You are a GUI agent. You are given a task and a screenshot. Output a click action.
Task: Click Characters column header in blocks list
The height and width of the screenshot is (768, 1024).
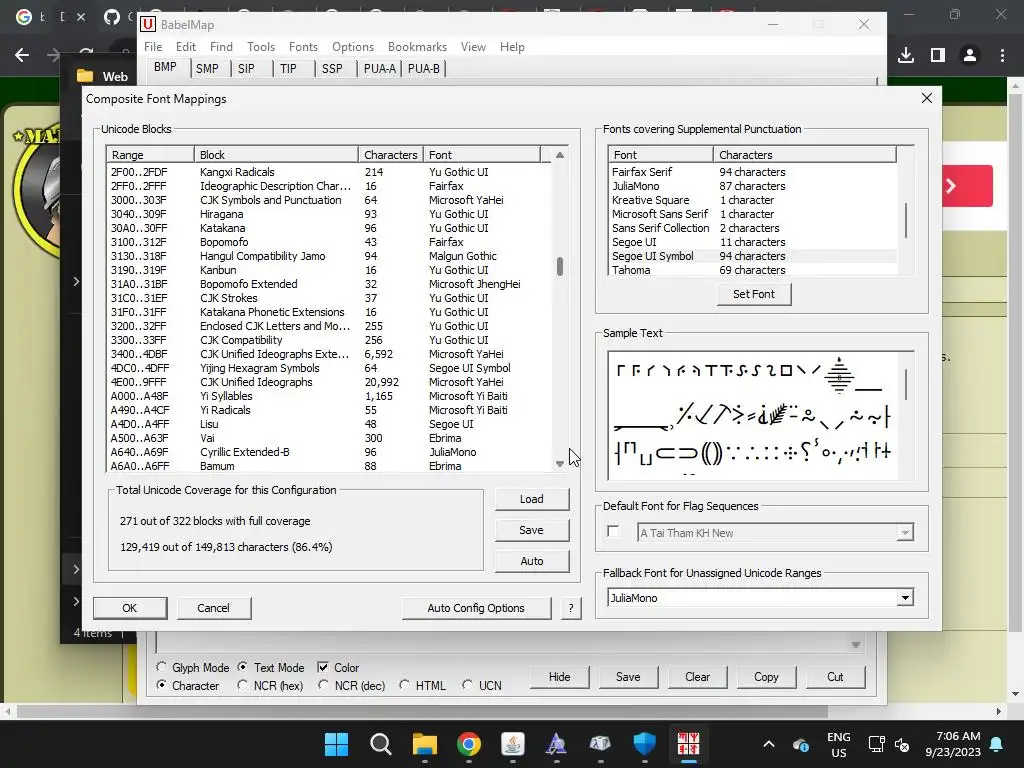[x=391, y=155]
